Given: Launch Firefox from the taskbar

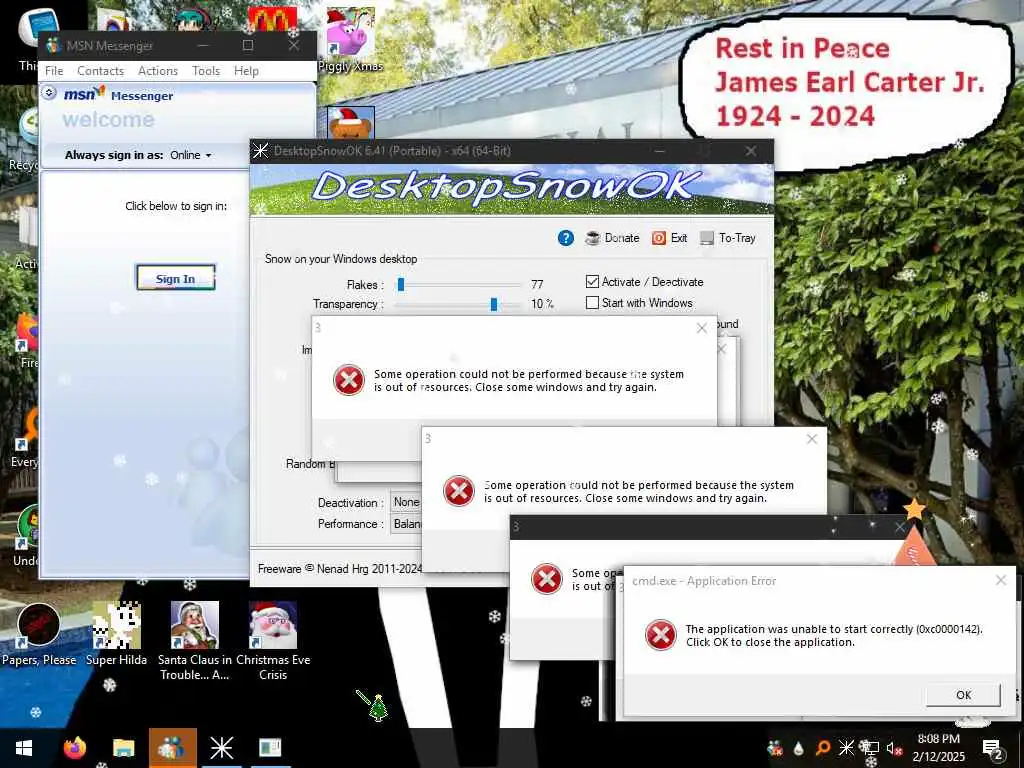Looking at the screenshot, I should pyautogui.click(x=74, y=748).
